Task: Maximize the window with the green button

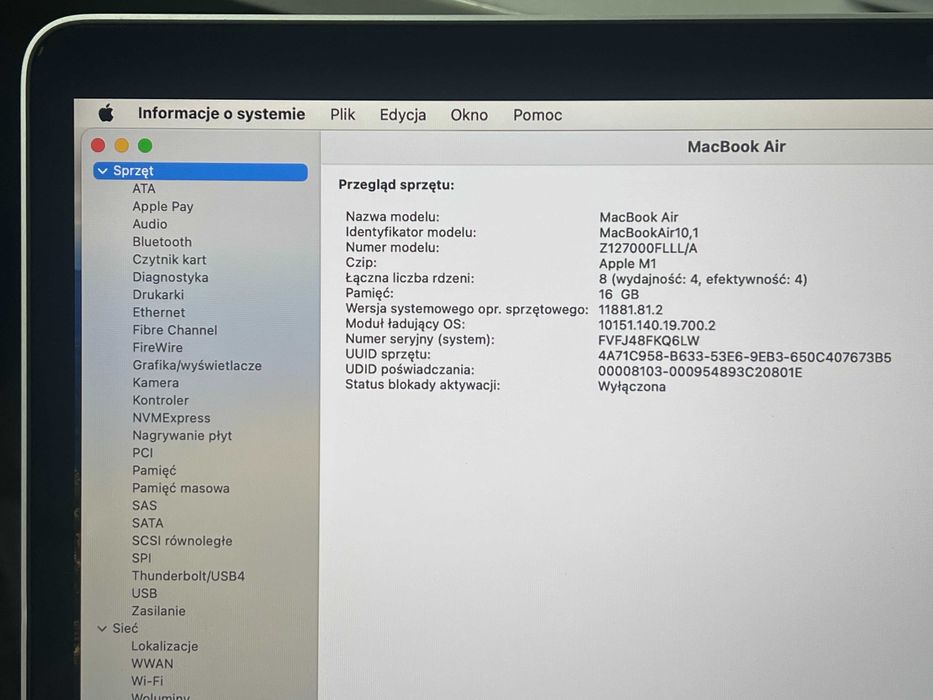Action: (x=145, y=145)
